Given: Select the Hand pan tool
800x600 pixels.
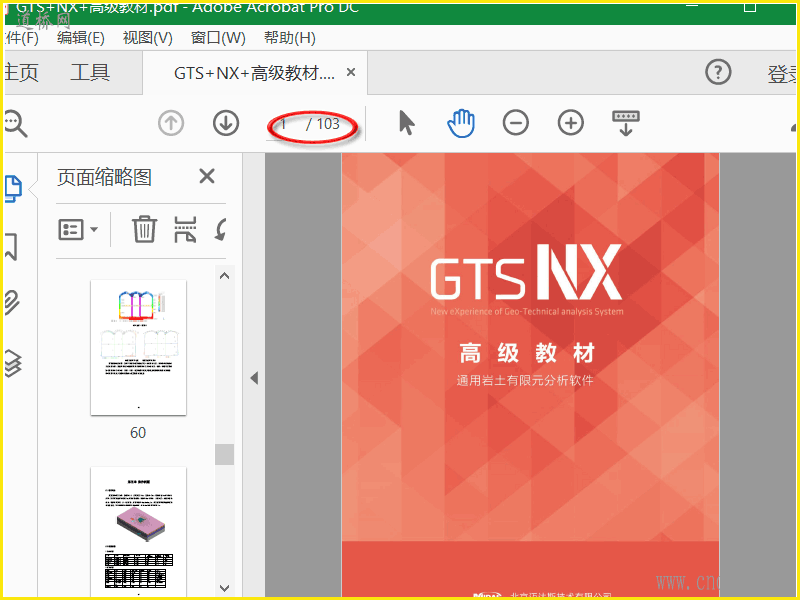Looking at the screenshot, I should (x=461, y=123).
